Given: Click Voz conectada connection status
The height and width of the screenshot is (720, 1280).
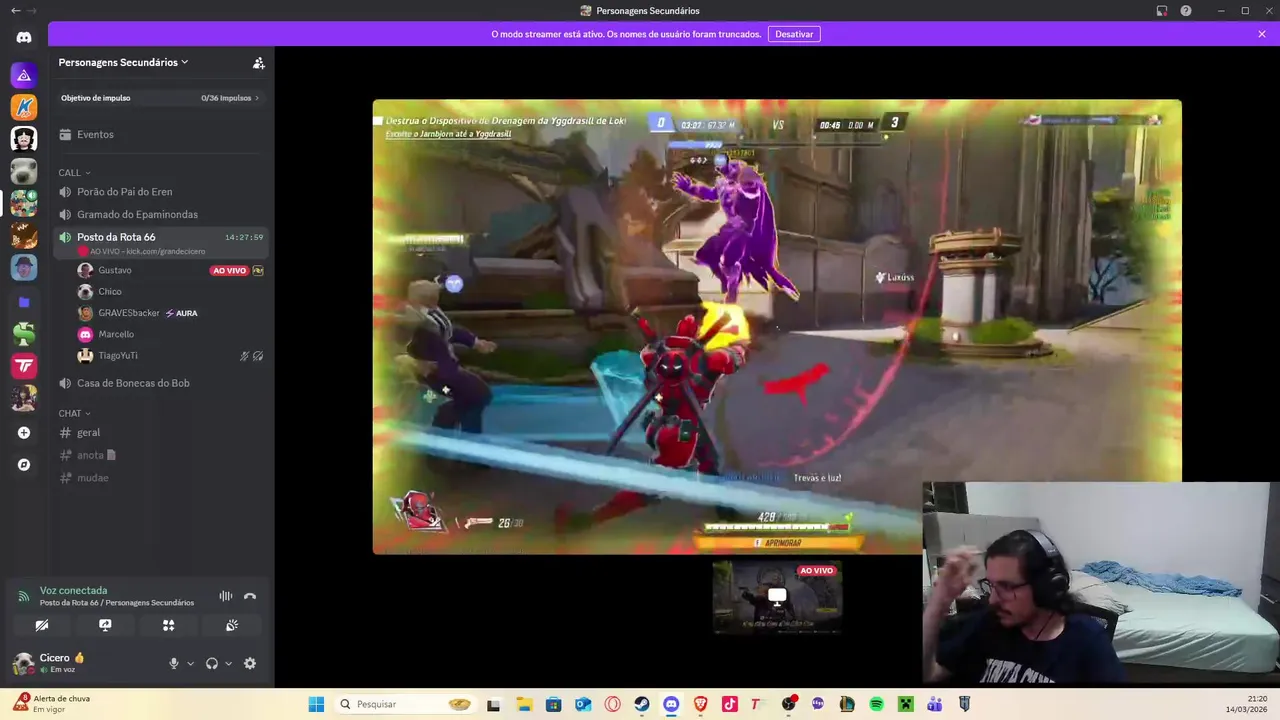Looking at the screenshot, I should [x=73, y=591].
